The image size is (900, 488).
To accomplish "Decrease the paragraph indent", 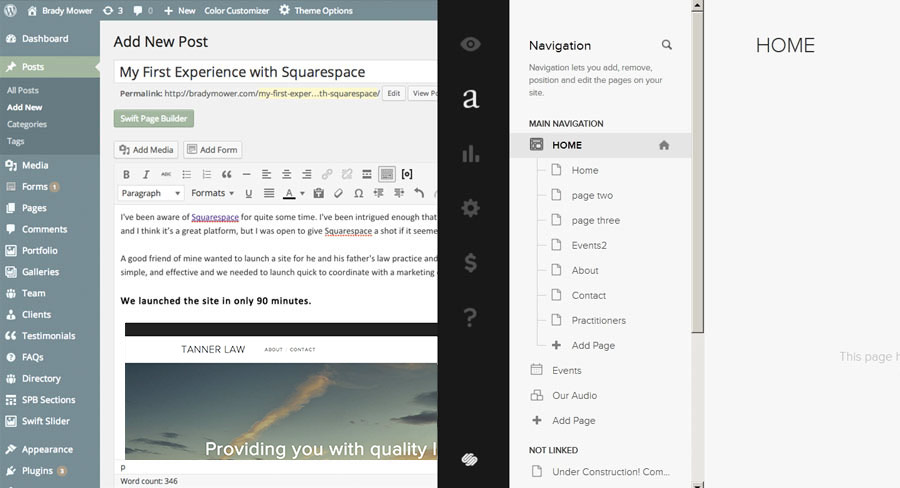I will [x=378, y=193].
